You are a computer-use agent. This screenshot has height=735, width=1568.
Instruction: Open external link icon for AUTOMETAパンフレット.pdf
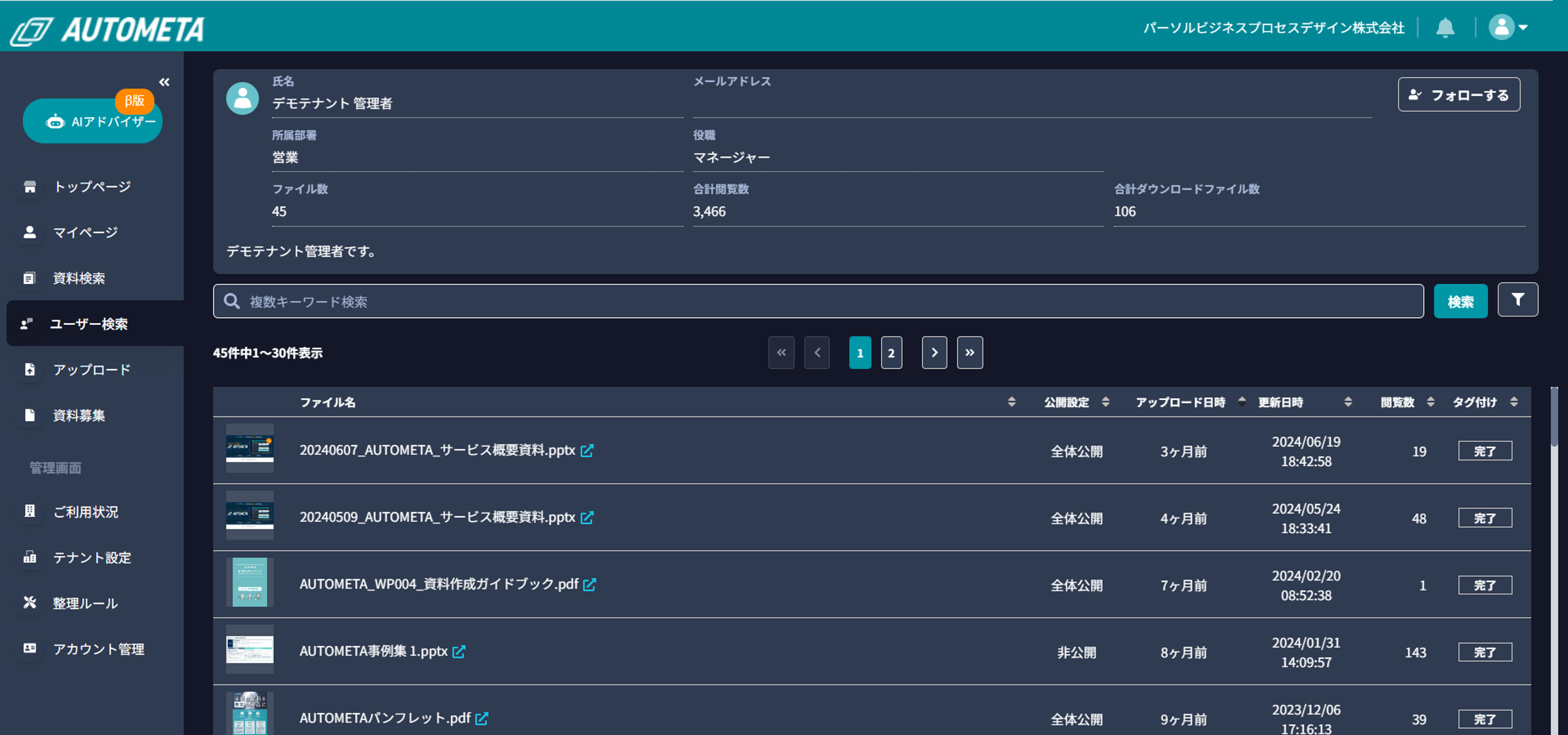coord(481,718)
